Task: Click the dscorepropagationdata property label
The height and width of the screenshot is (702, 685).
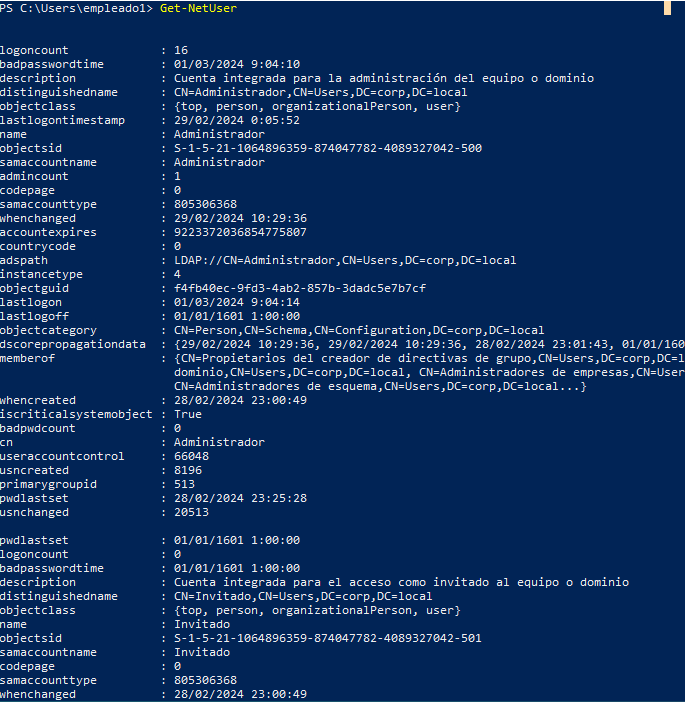Action: click(73, 344)
